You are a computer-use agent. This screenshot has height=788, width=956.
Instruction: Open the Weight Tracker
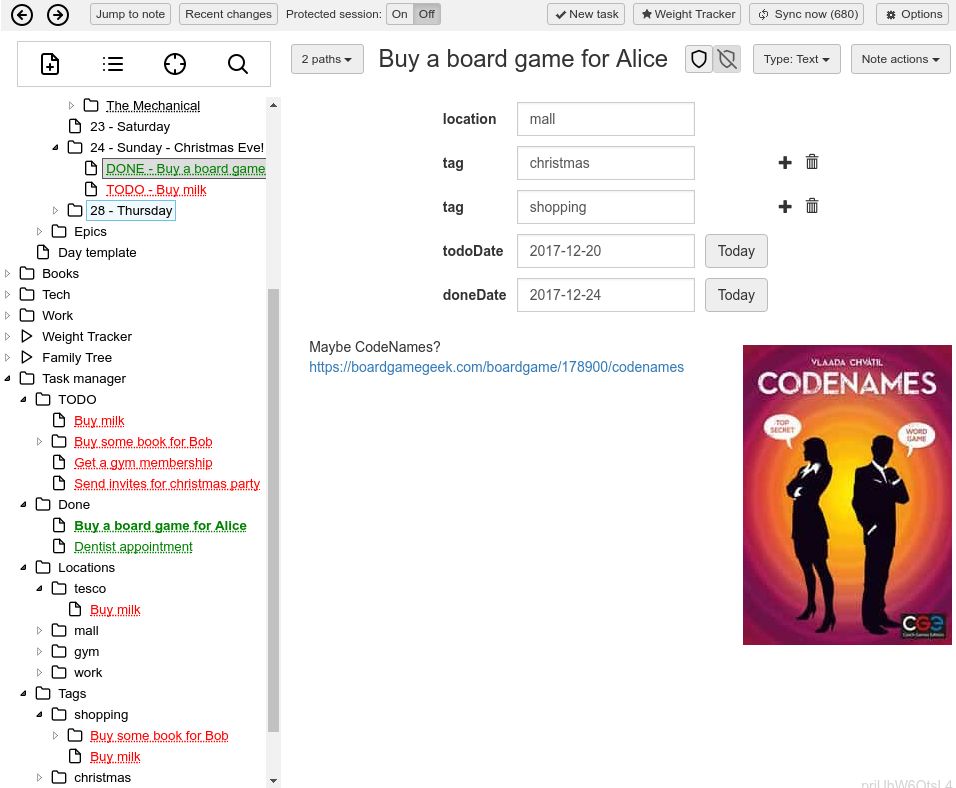(687, 14)
